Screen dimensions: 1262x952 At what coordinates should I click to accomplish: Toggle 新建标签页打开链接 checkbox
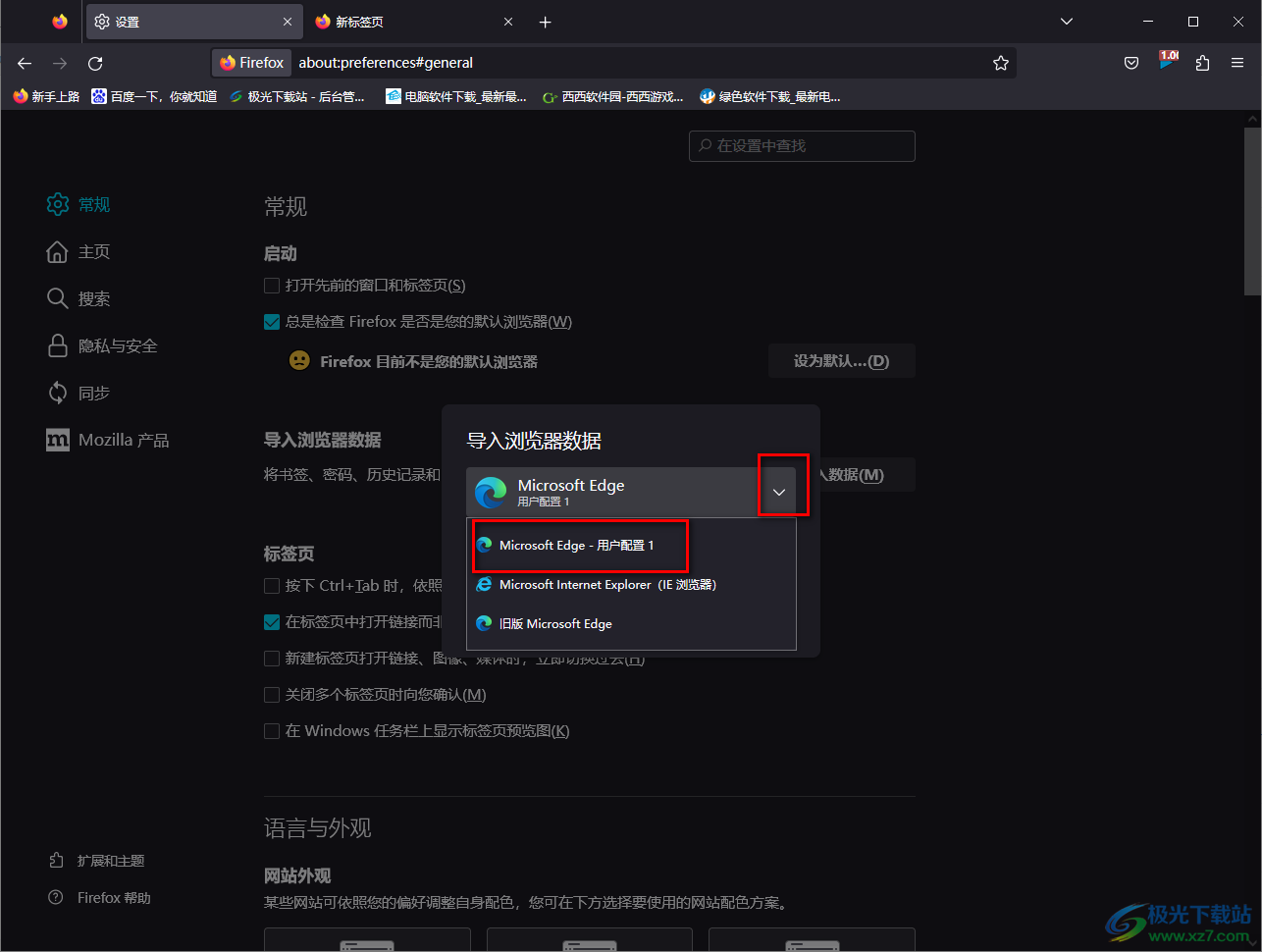point(272,659)
